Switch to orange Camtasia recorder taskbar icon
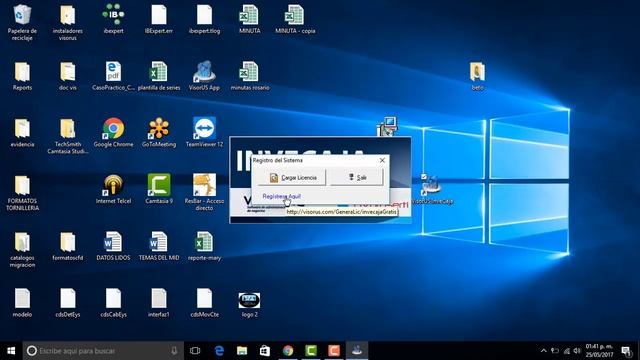The width and height of the screenshot is (640, 360). point(334,351)
